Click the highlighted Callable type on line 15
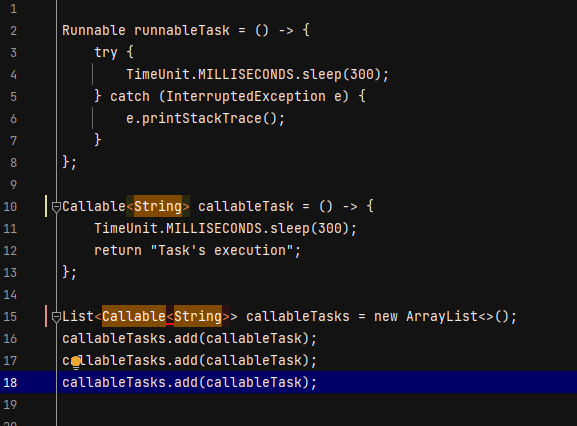 (134, 316)
